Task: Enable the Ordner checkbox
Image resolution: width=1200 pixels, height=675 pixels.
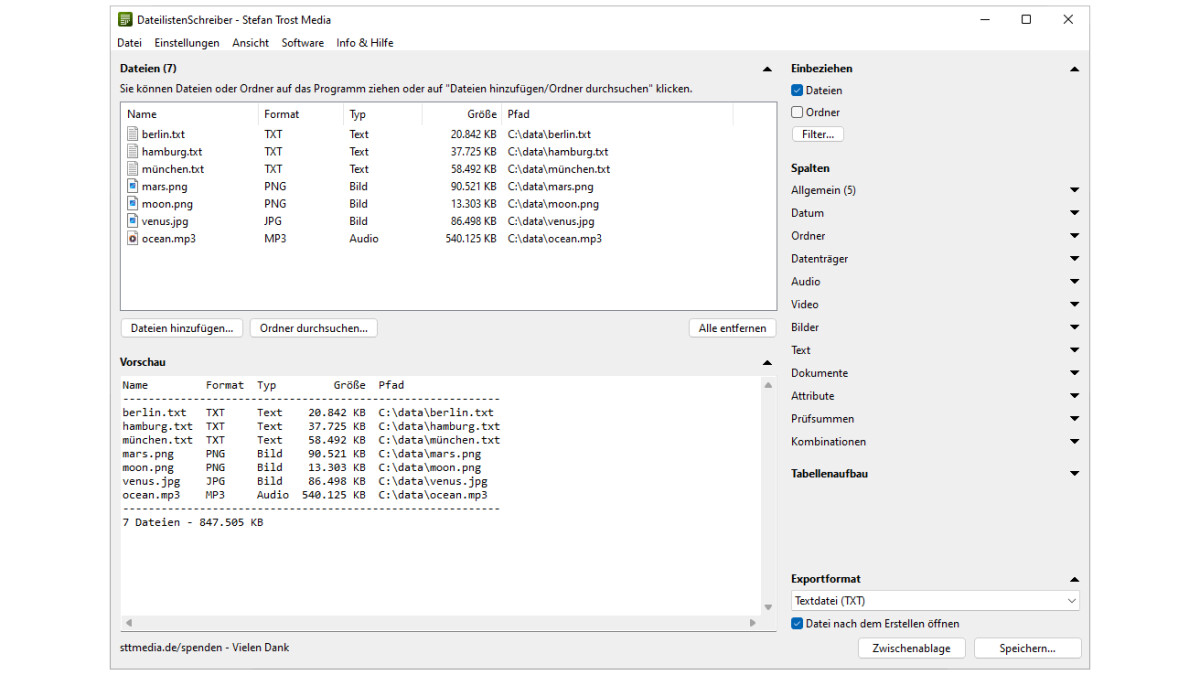Action: coord(797,113)
